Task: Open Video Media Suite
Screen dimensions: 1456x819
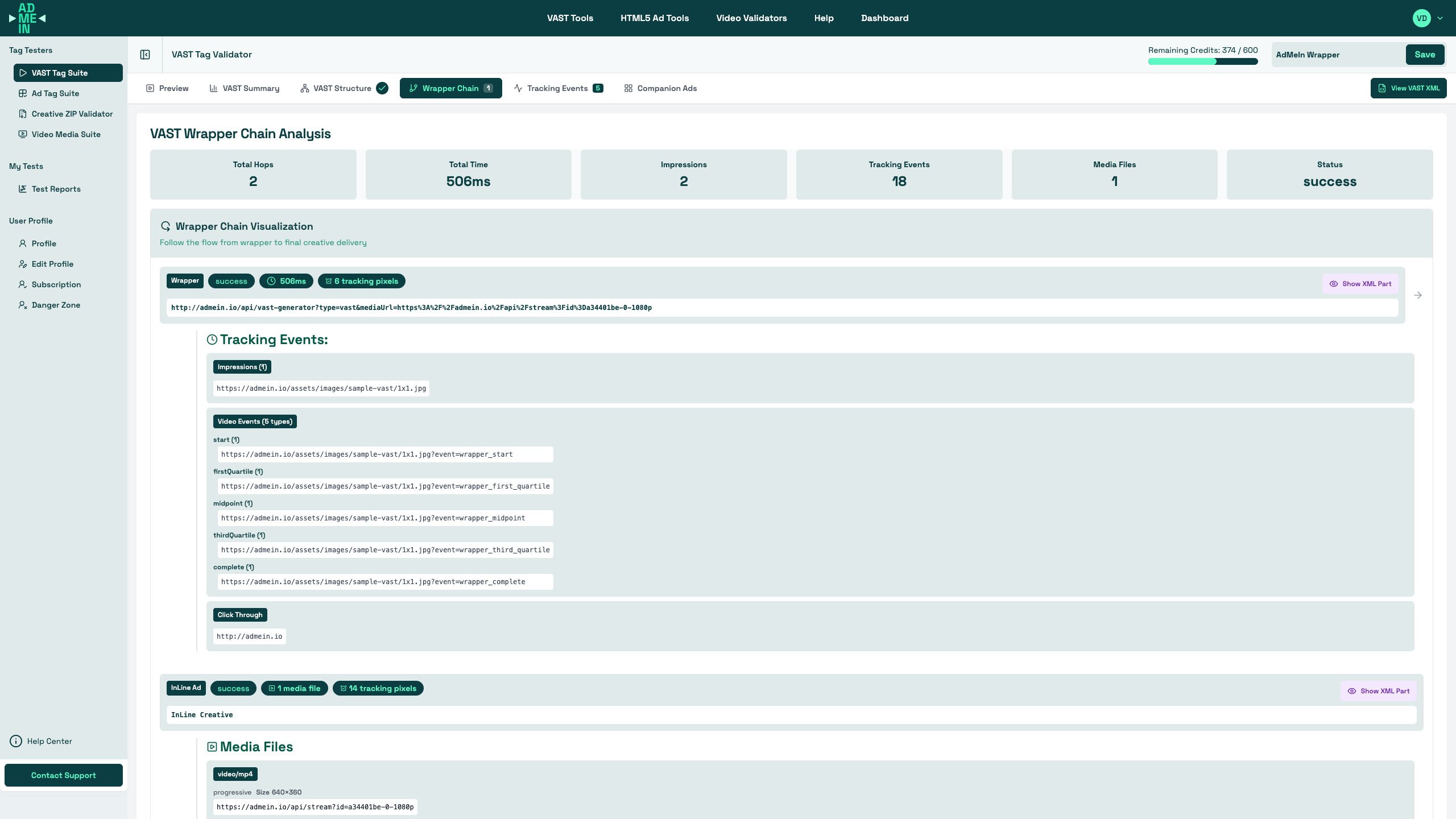Action: point(66,134)
